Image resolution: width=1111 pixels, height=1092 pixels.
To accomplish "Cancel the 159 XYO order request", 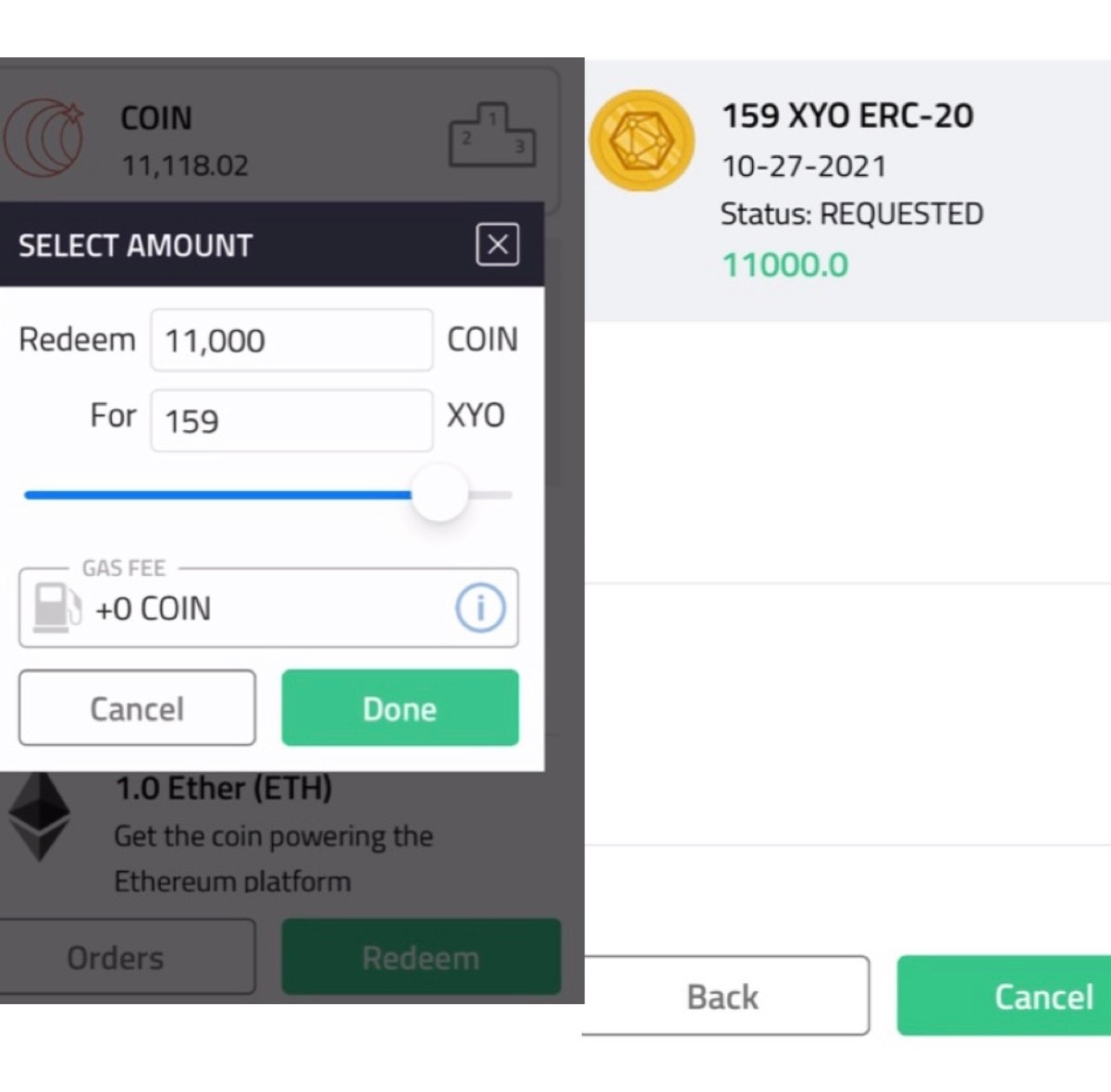I will [1005, 996].
